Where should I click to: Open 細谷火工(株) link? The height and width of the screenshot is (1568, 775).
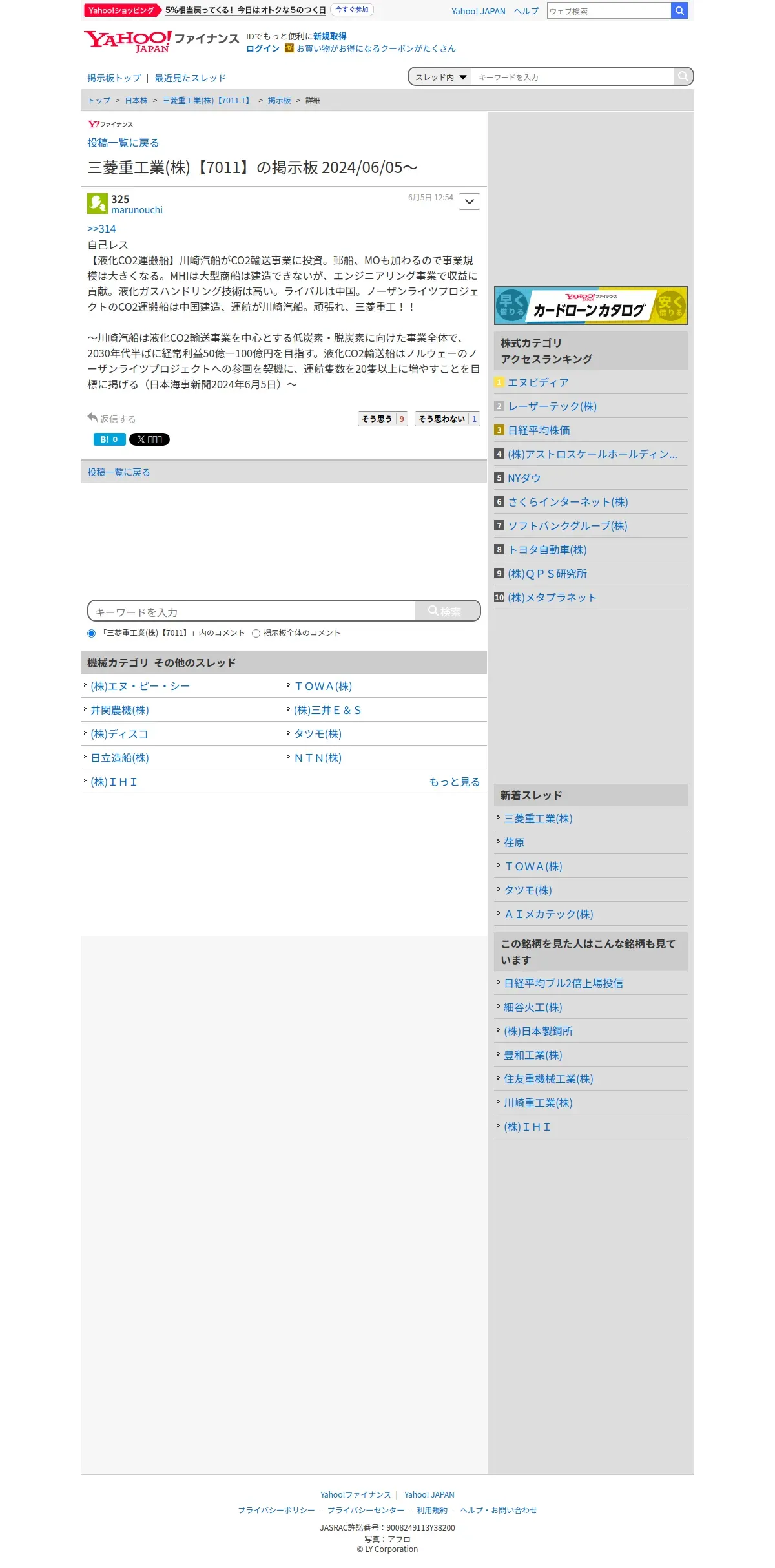point(533,1007)
